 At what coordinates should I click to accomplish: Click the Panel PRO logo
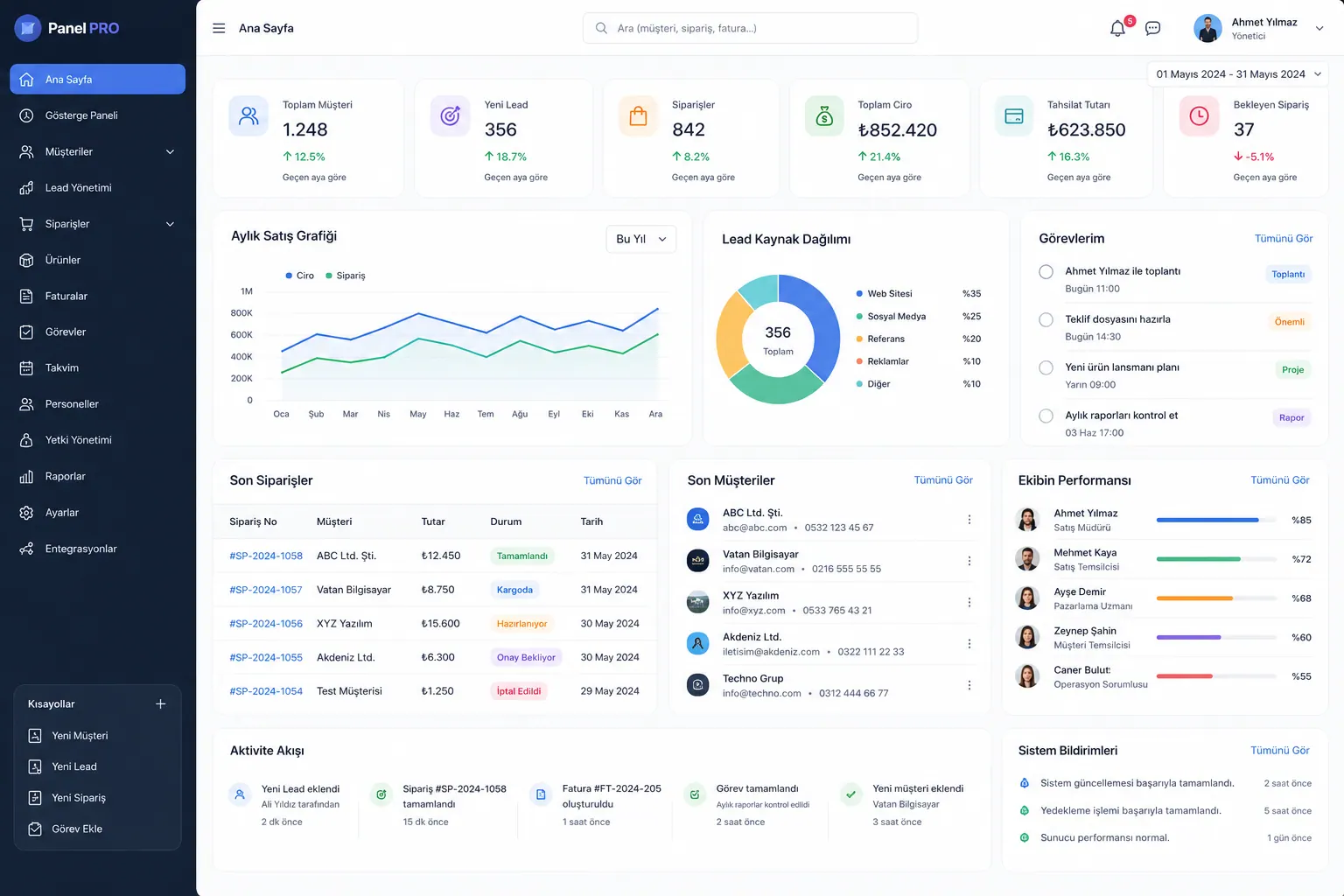(x=66, y=28)
